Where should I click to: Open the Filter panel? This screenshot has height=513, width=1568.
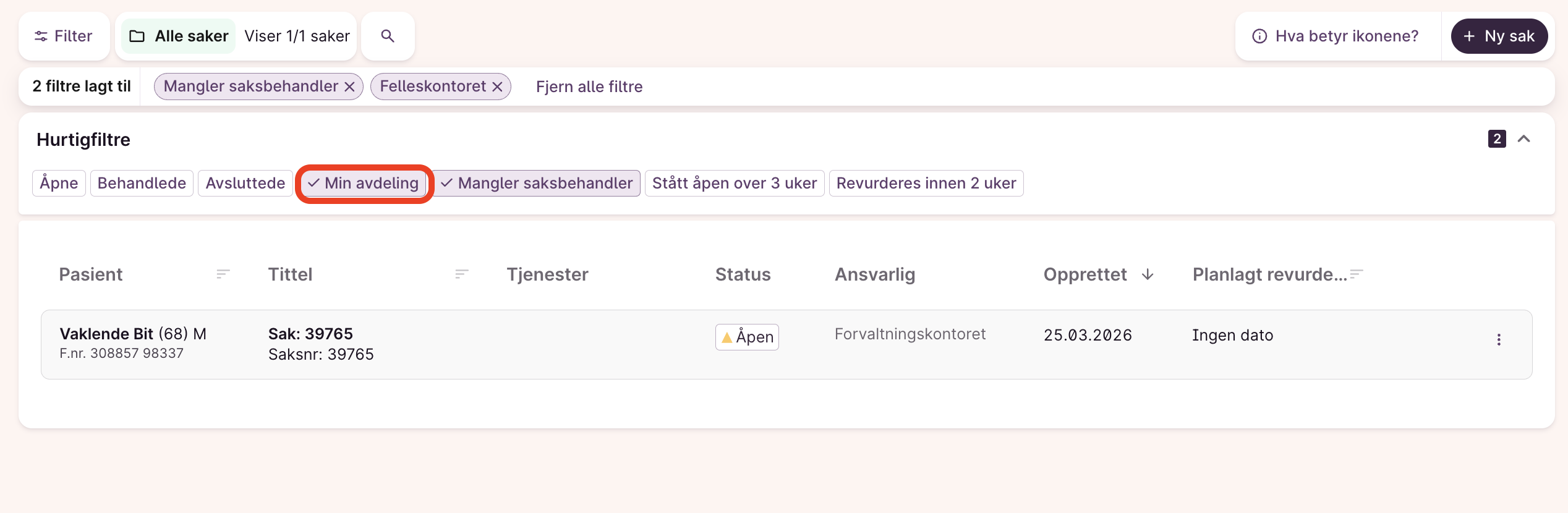tap(64, 36)
